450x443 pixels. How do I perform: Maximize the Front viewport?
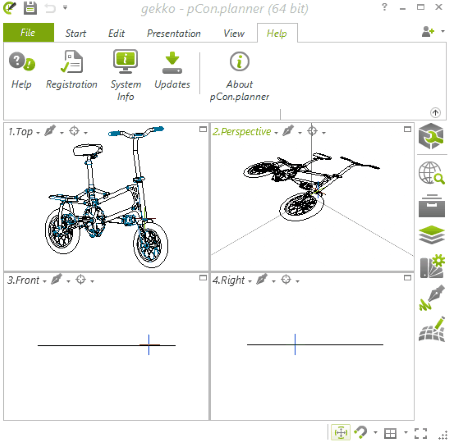[x=203, y=278]
